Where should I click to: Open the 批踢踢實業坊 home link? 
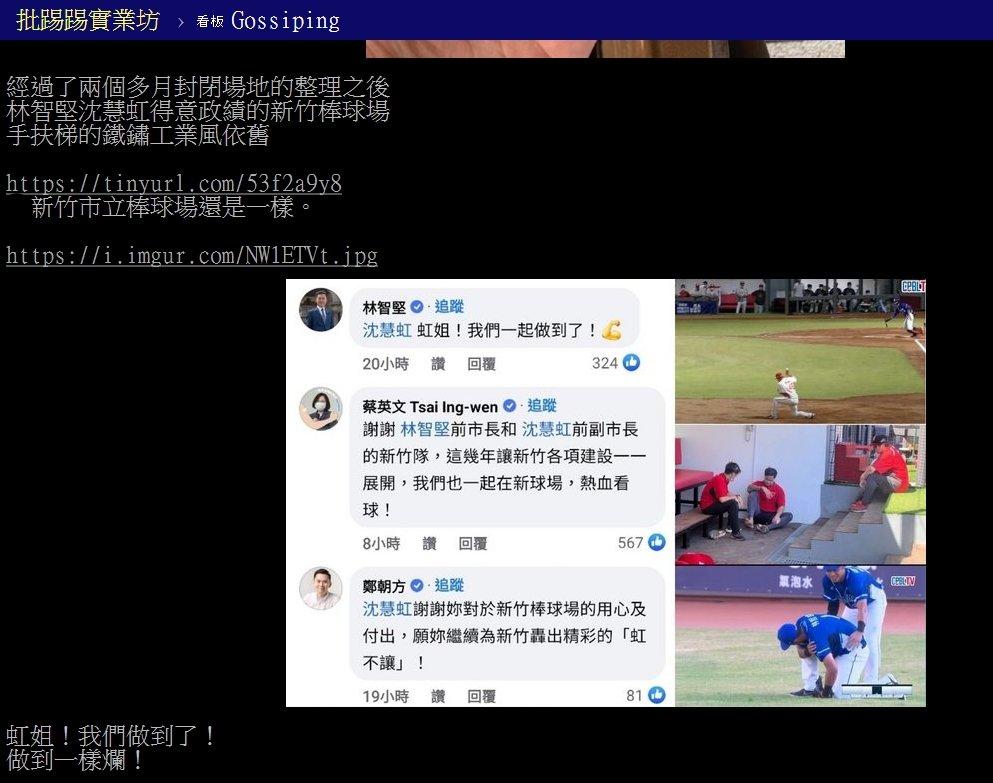(87, 20)
